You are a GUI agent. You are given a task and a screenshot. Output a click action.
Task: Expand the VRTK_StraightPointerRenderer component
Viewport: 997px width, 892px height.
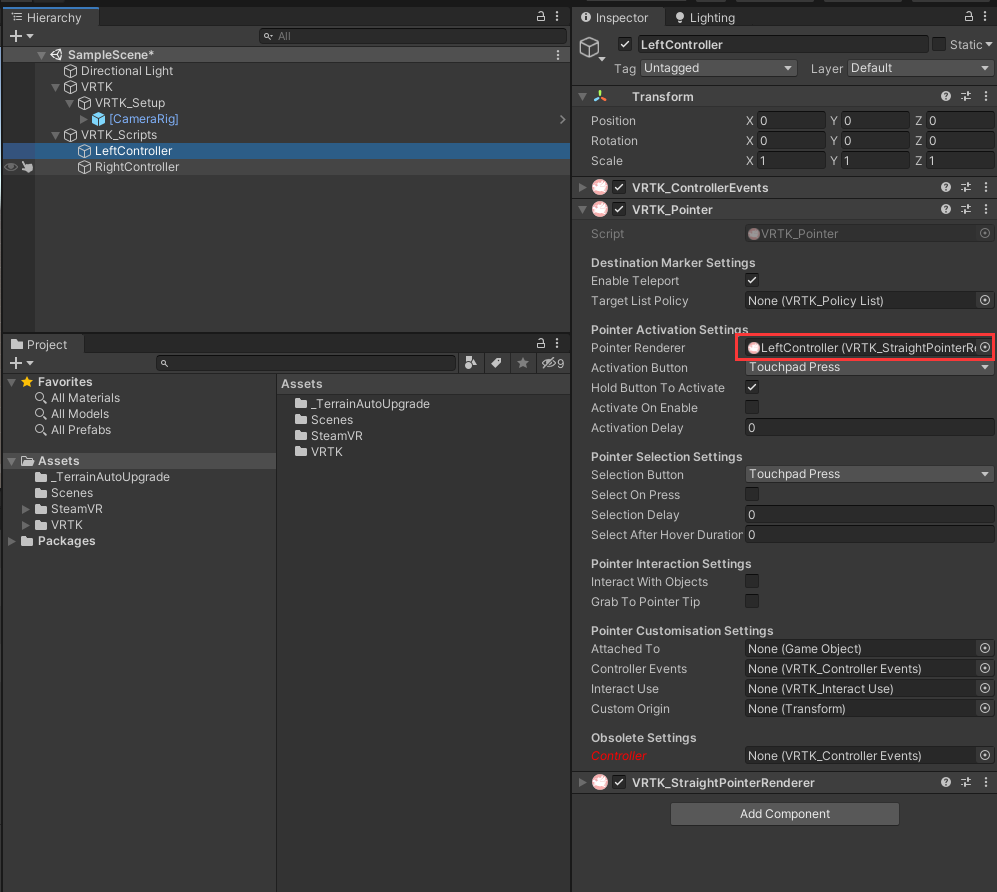(x=582, y=782)
